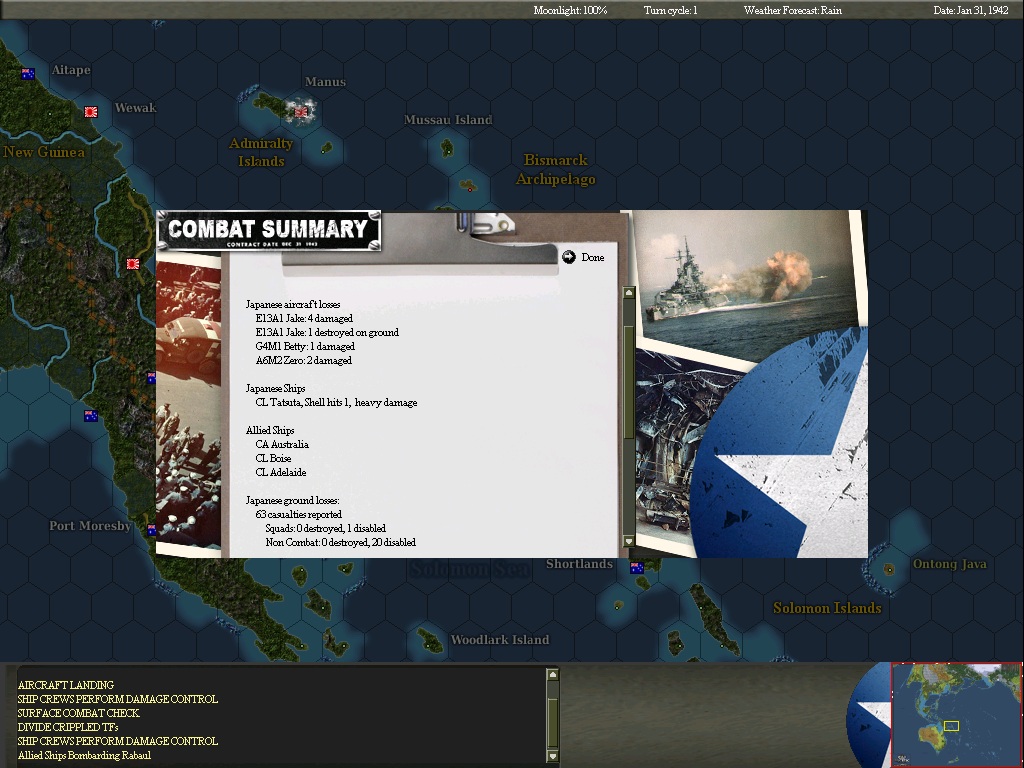1024x768 pixels.
Task: Click the red dot island south of Mussau
Action: (x=468, y=187)
